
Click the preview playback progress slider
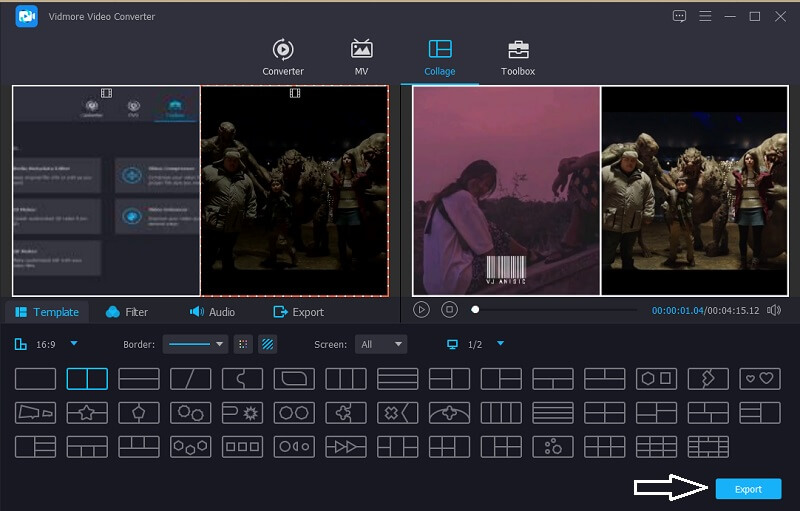[x=555, y=310]
